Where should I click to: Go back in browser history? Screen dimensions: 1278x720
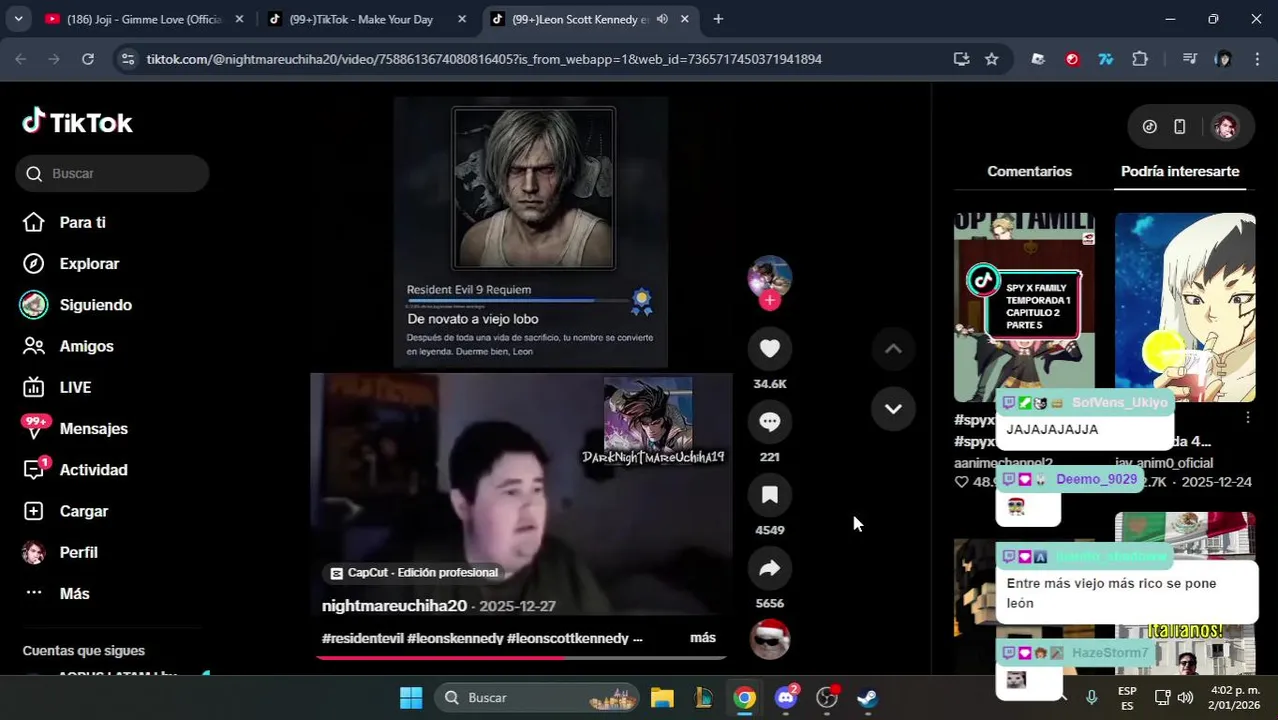[x=21, y=59]
